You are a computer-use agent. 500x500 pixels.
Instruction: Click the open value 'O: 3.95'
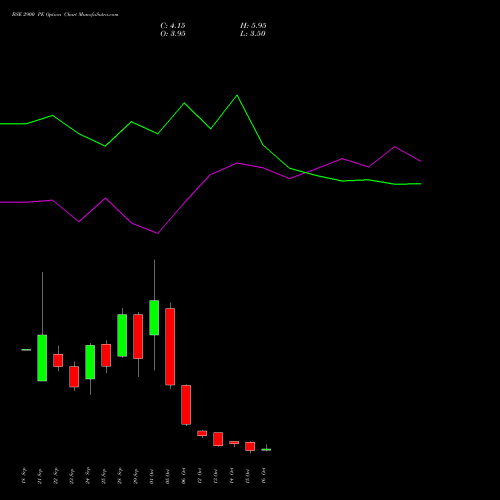tap(173, 34)
